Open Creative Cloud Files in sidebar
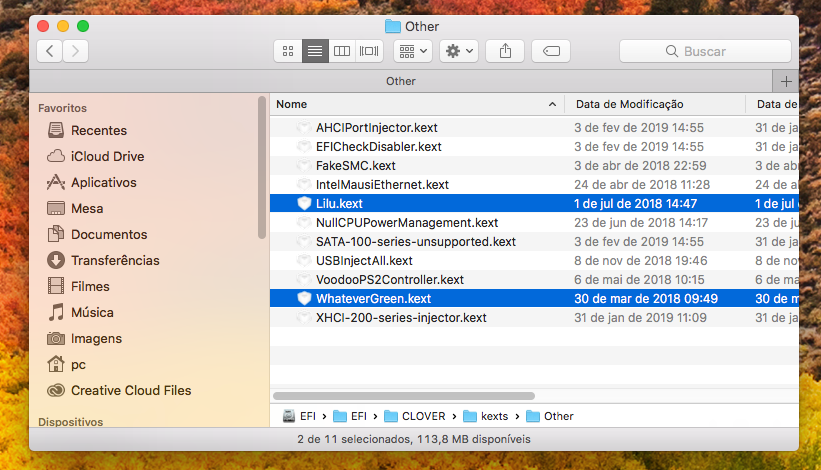The width and height of the screenshot is (821, 470). click(130, 390)
